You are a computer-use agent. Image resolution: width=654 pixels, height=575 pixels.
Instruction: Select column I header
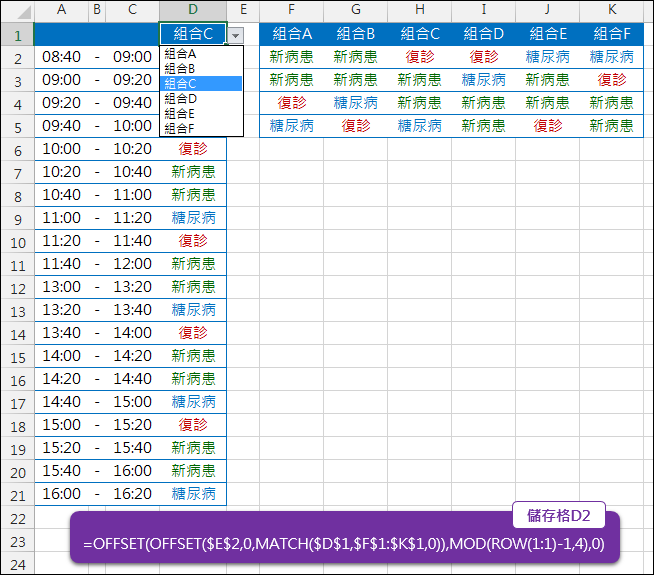pyautogui.click(x=483, y=10)
